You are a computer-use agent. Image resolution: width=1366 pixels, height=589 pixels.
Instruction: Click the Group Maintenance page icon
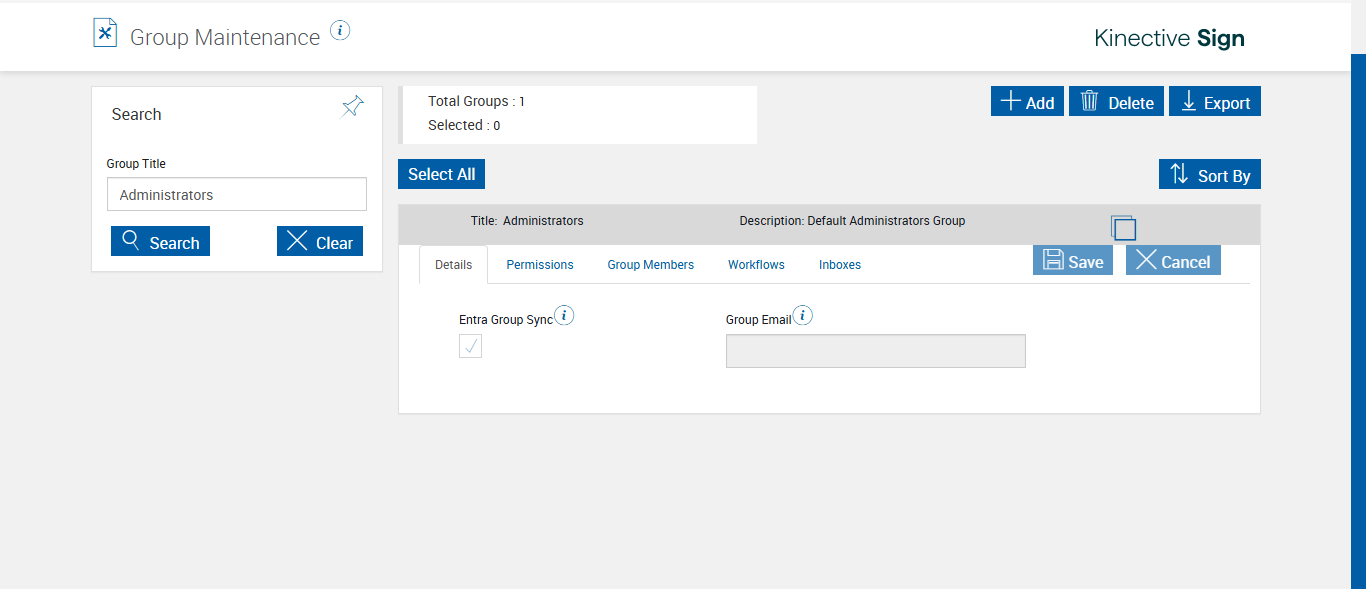[105, 34]
